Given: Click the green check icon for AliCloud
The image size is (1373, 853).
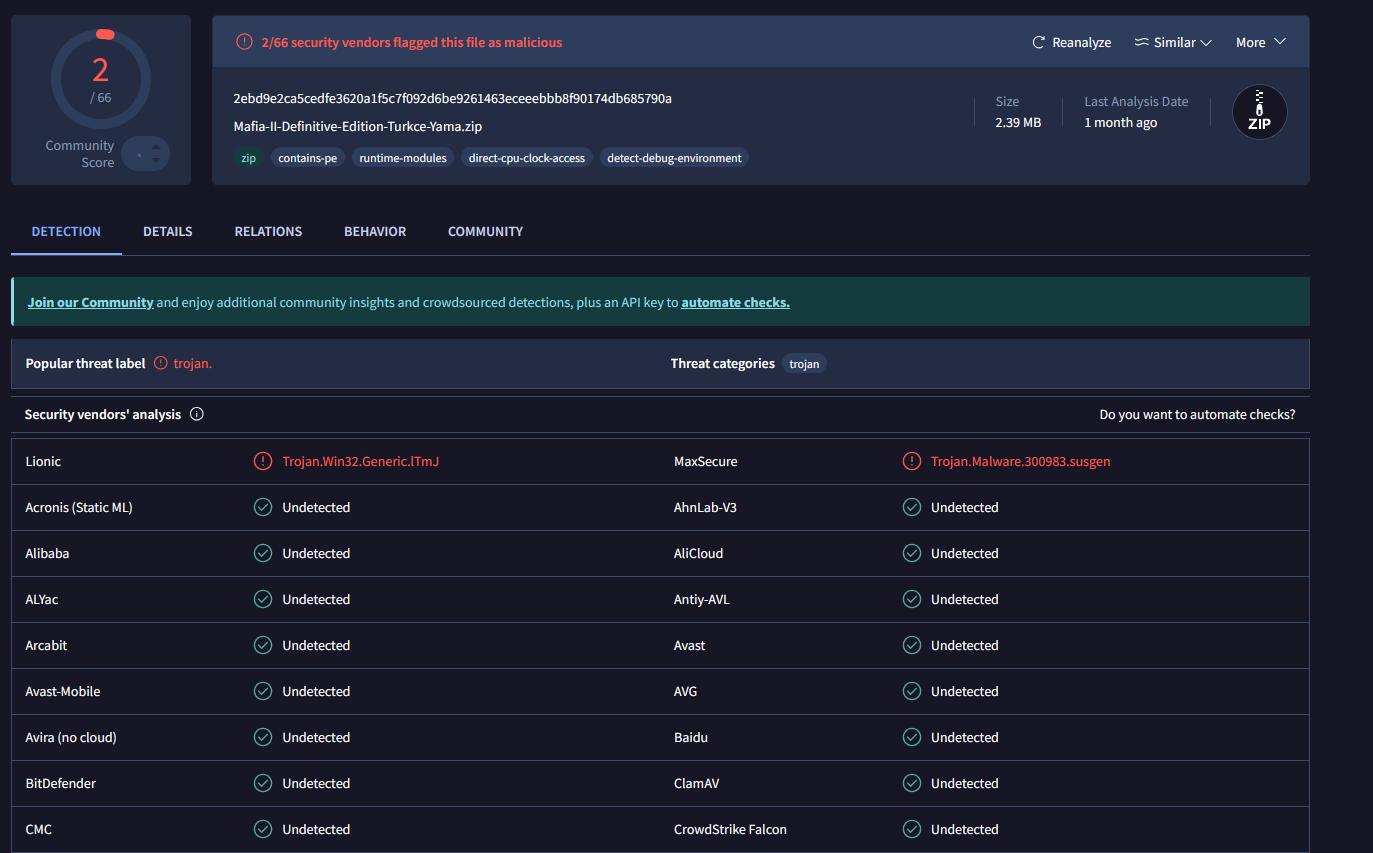Looking at the screenshot, I should tap(912, 553).
